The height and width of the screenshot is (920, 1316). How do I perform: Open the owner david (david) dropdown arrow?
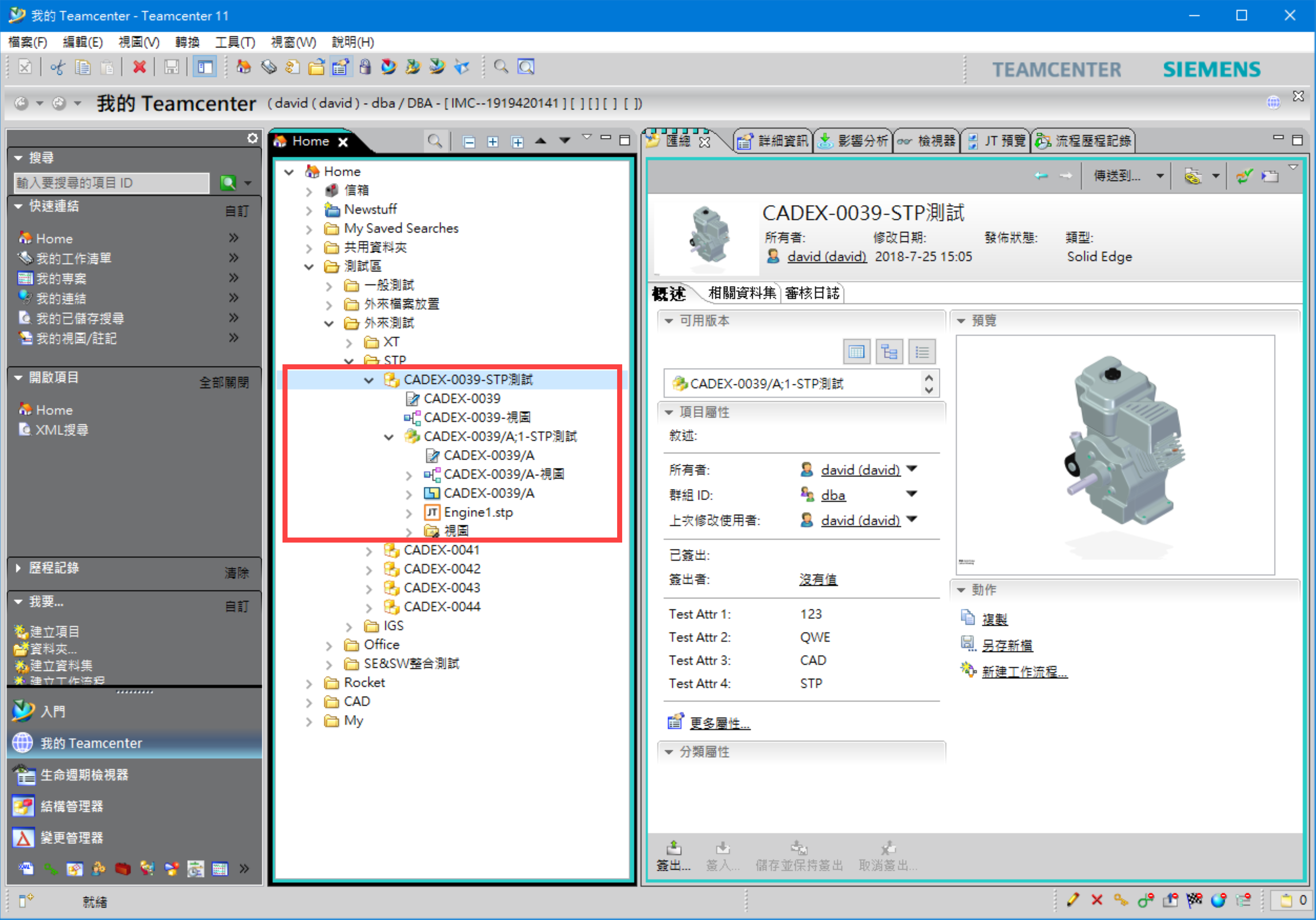coord(912,470)
